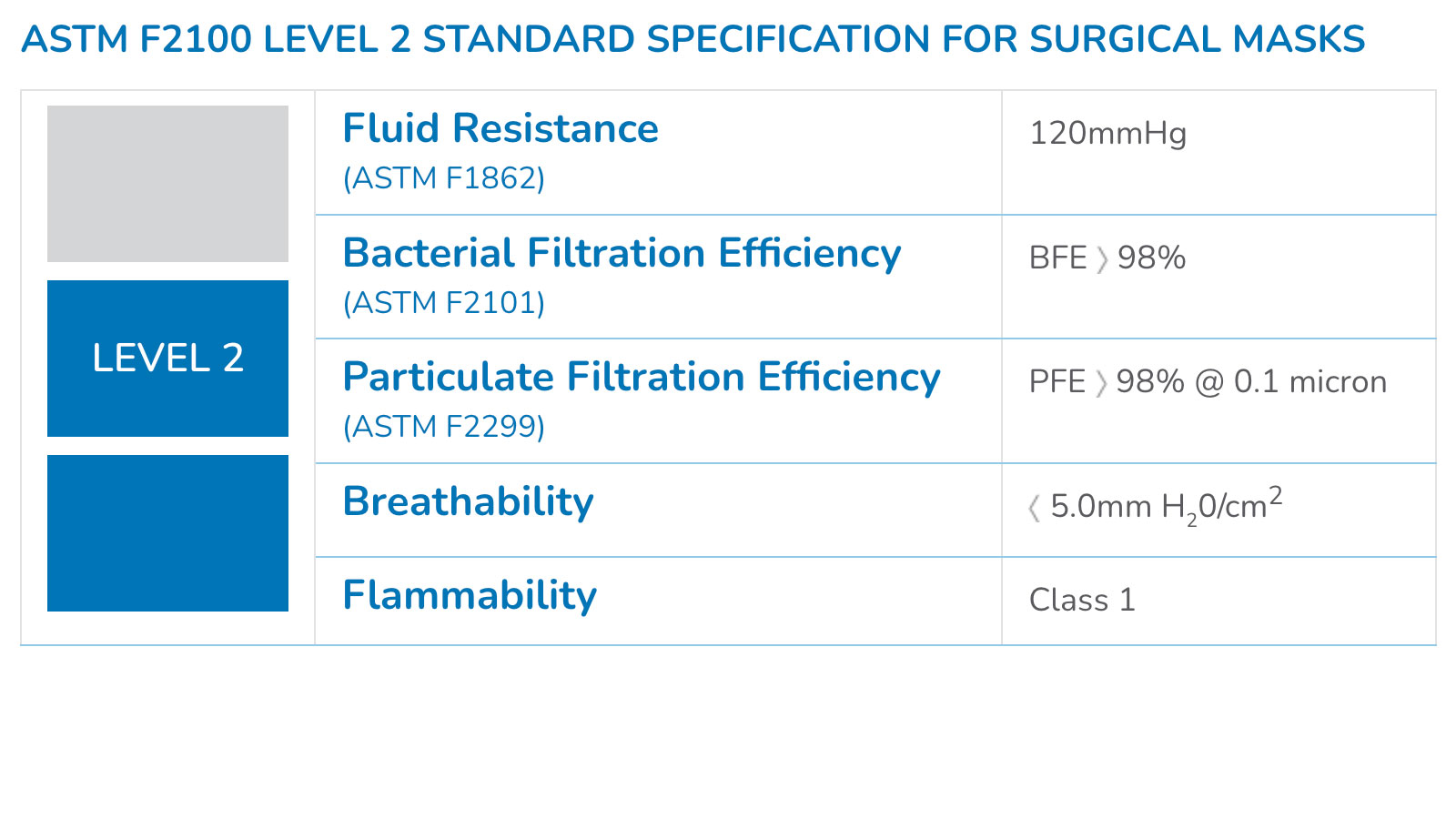Click the Class 1 value cell
The image size is (1456, 819).
click(x=1082, y=601)
